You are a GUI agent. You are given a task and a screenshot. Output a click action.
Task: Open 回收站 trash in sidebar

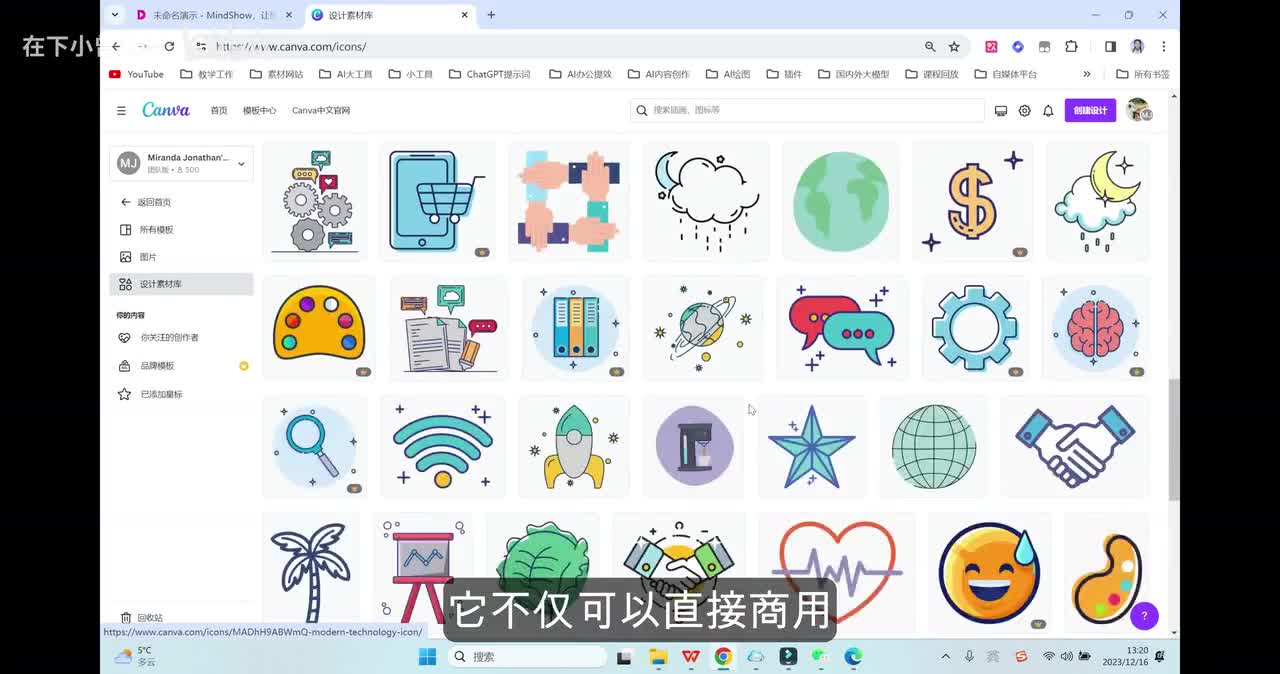point(150,618)
